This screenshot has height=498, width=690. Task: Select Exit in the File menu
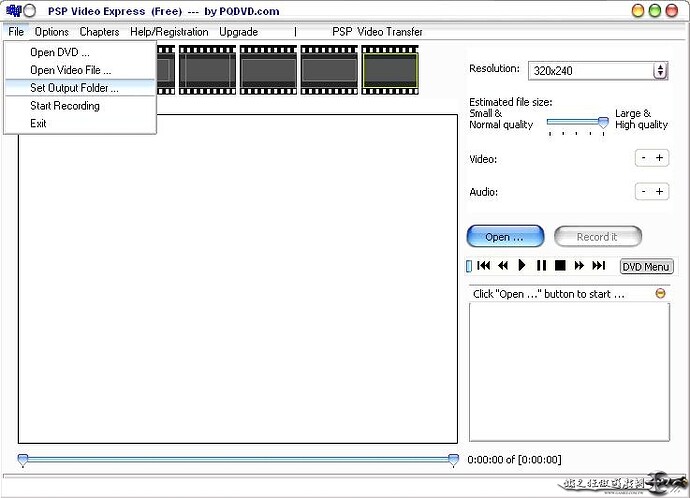(80, 123)
